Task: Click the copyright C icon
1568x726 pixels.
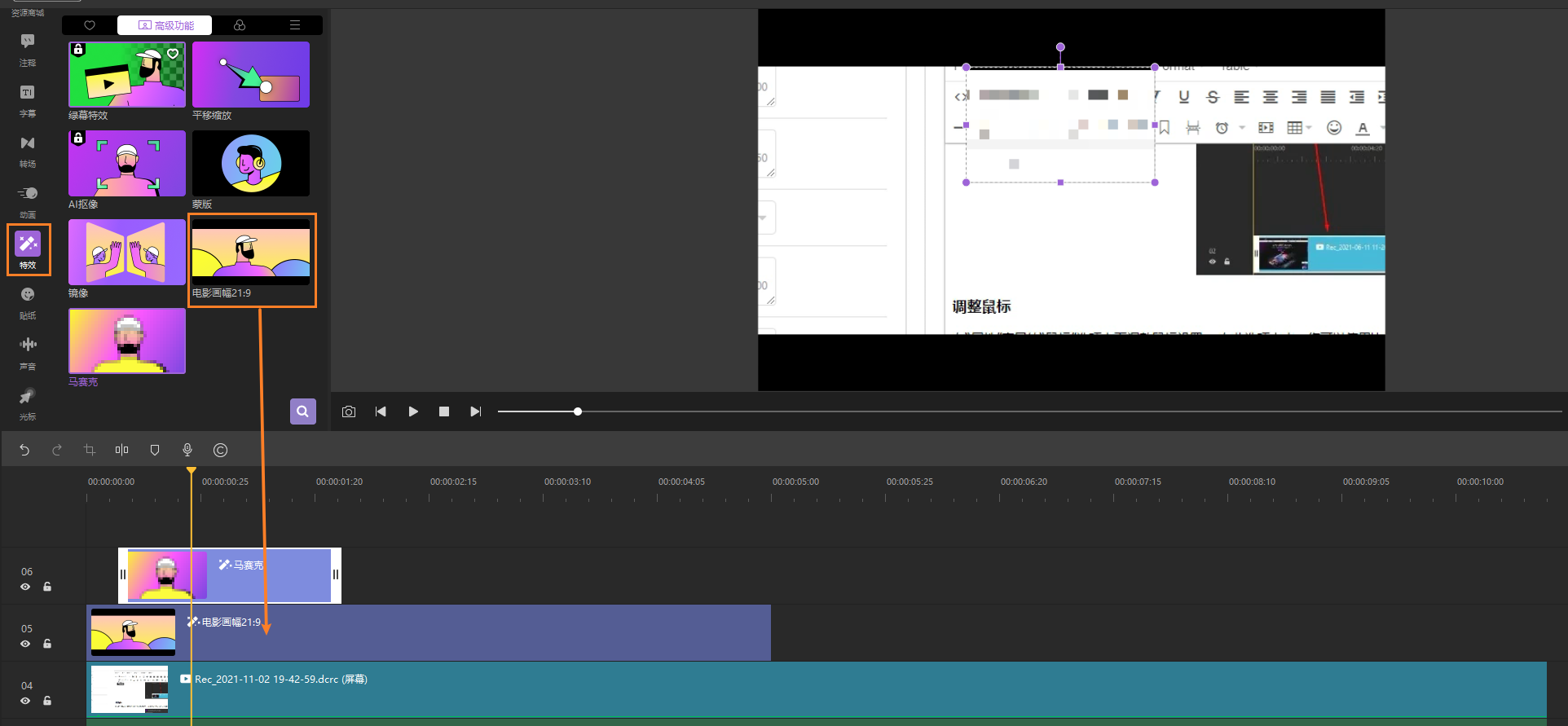Action: [x=220, y=450]
